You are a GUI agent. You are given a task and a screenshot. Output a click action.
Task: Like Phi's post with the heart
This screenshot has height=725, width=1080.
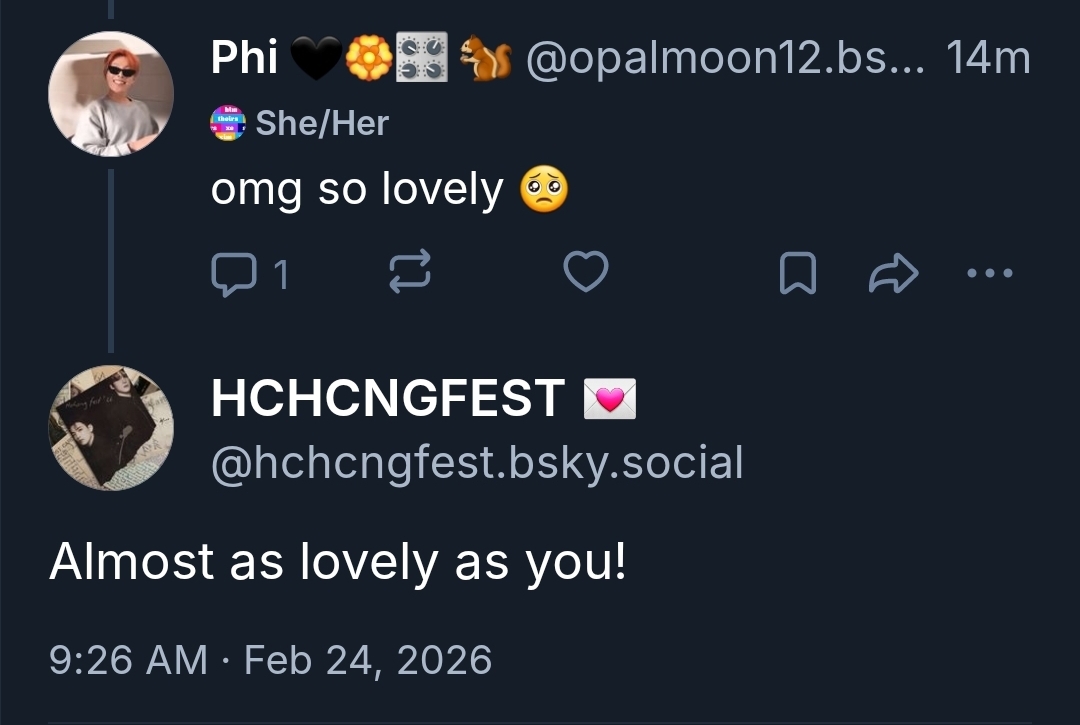tap(586, 272)
